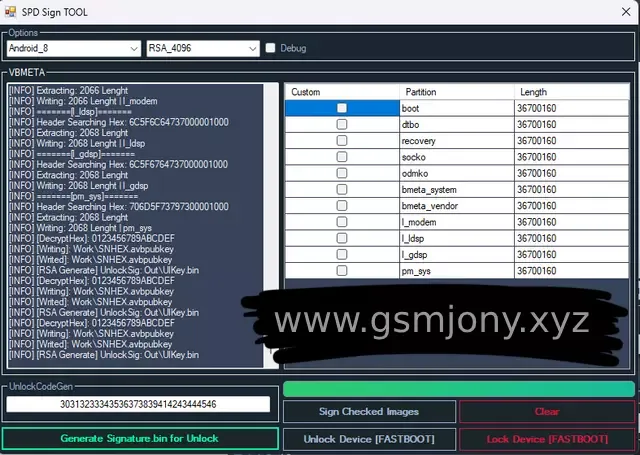The height and width of the screenshot is (455, 640).
Task: Click the length value in recovery row
Action: pyautogui.click(x=571, y=141)
